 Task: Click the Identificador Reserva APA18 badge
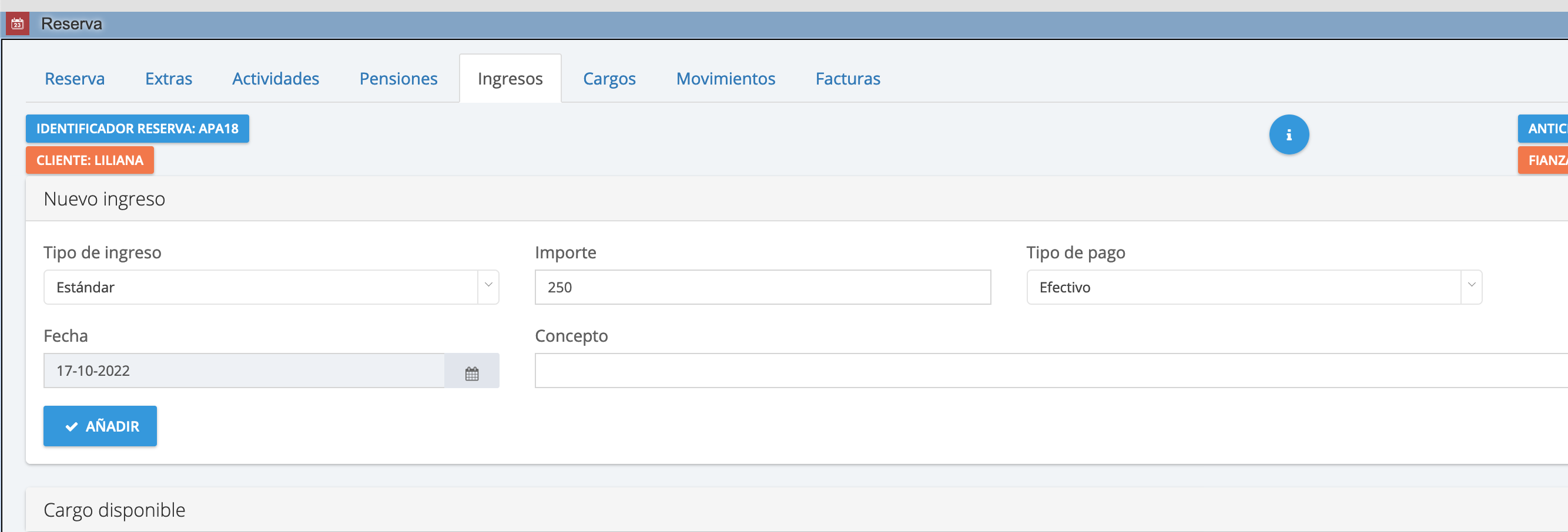point(137,129)
